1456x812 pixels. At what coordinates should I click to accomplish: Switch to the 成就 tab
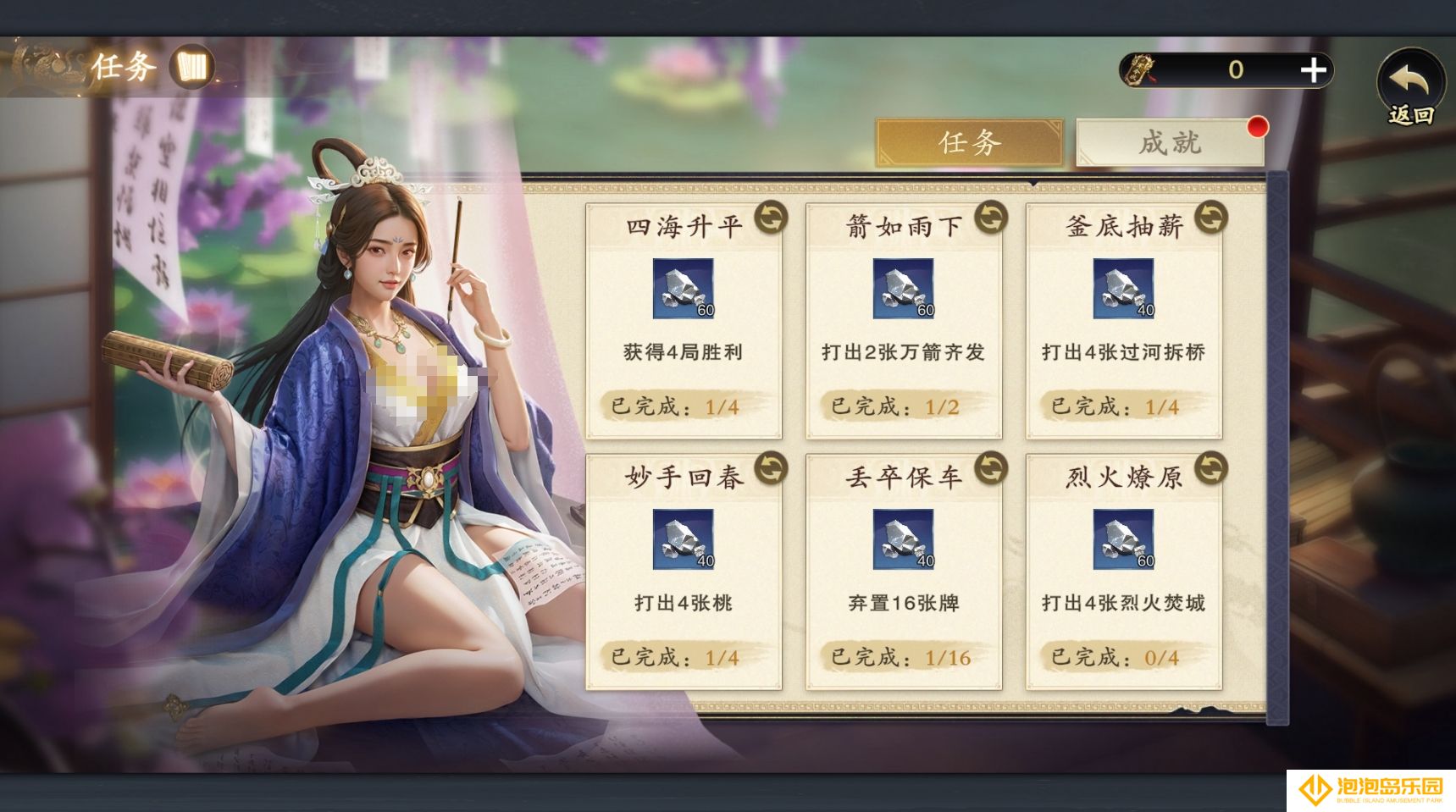point(1170,142)
